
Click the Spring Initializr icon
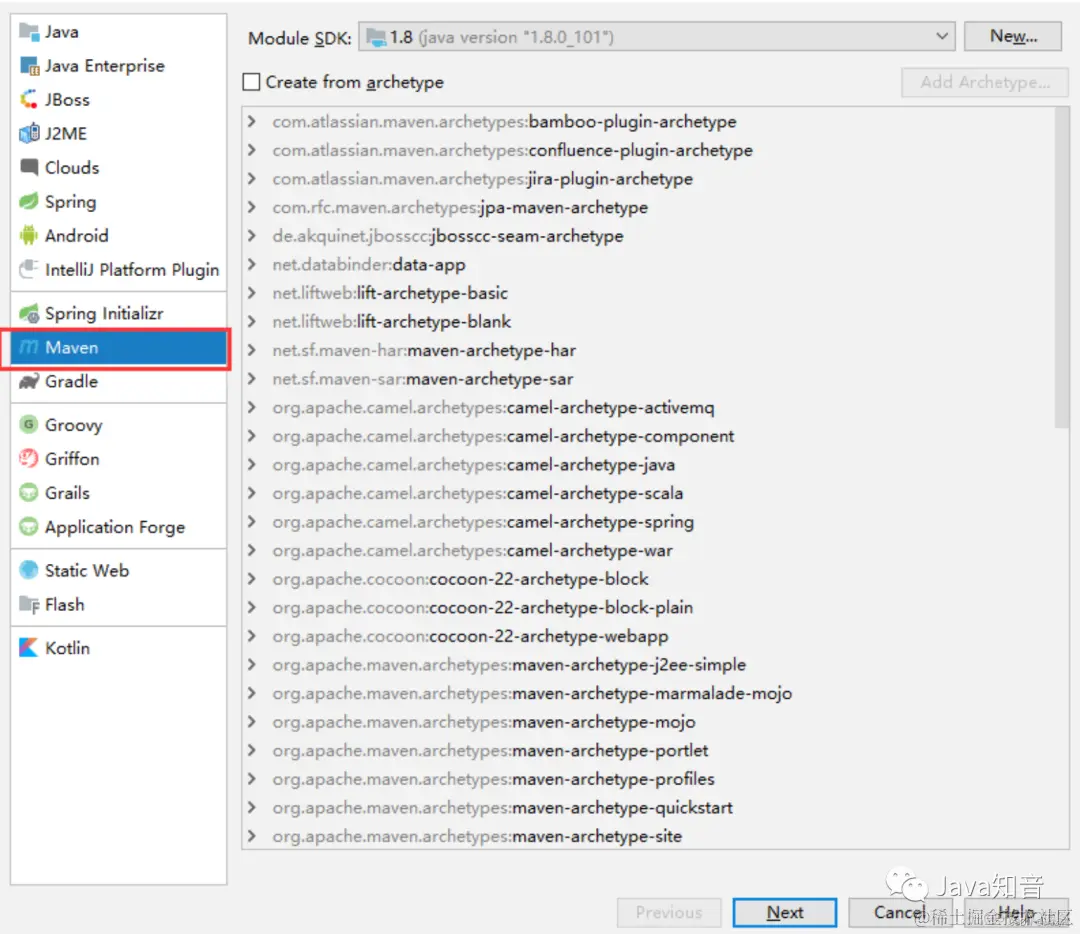(29, 313)
